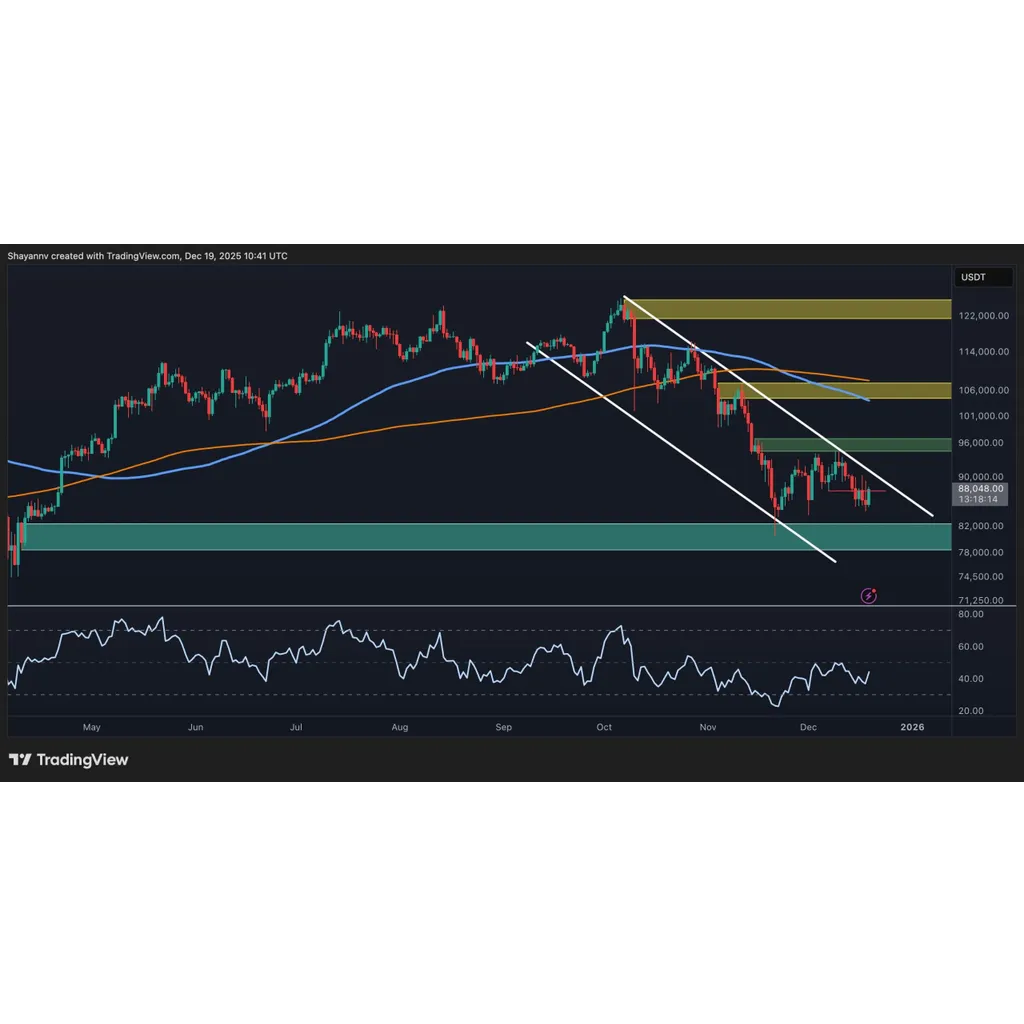This screenshot has height=1024, width=1024.
Task: Click the 106,000.00 price axis label
Action: [984, 390]
